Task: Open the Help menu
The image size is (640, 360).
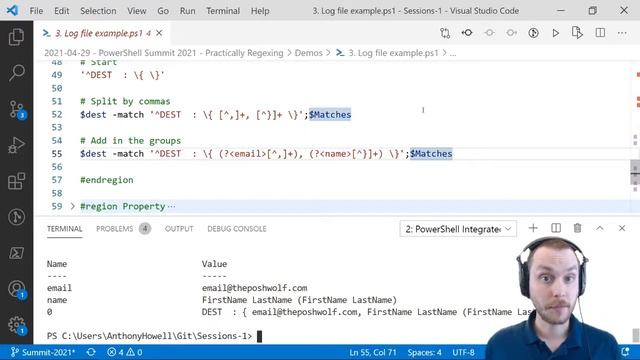Action: point(260,11)
